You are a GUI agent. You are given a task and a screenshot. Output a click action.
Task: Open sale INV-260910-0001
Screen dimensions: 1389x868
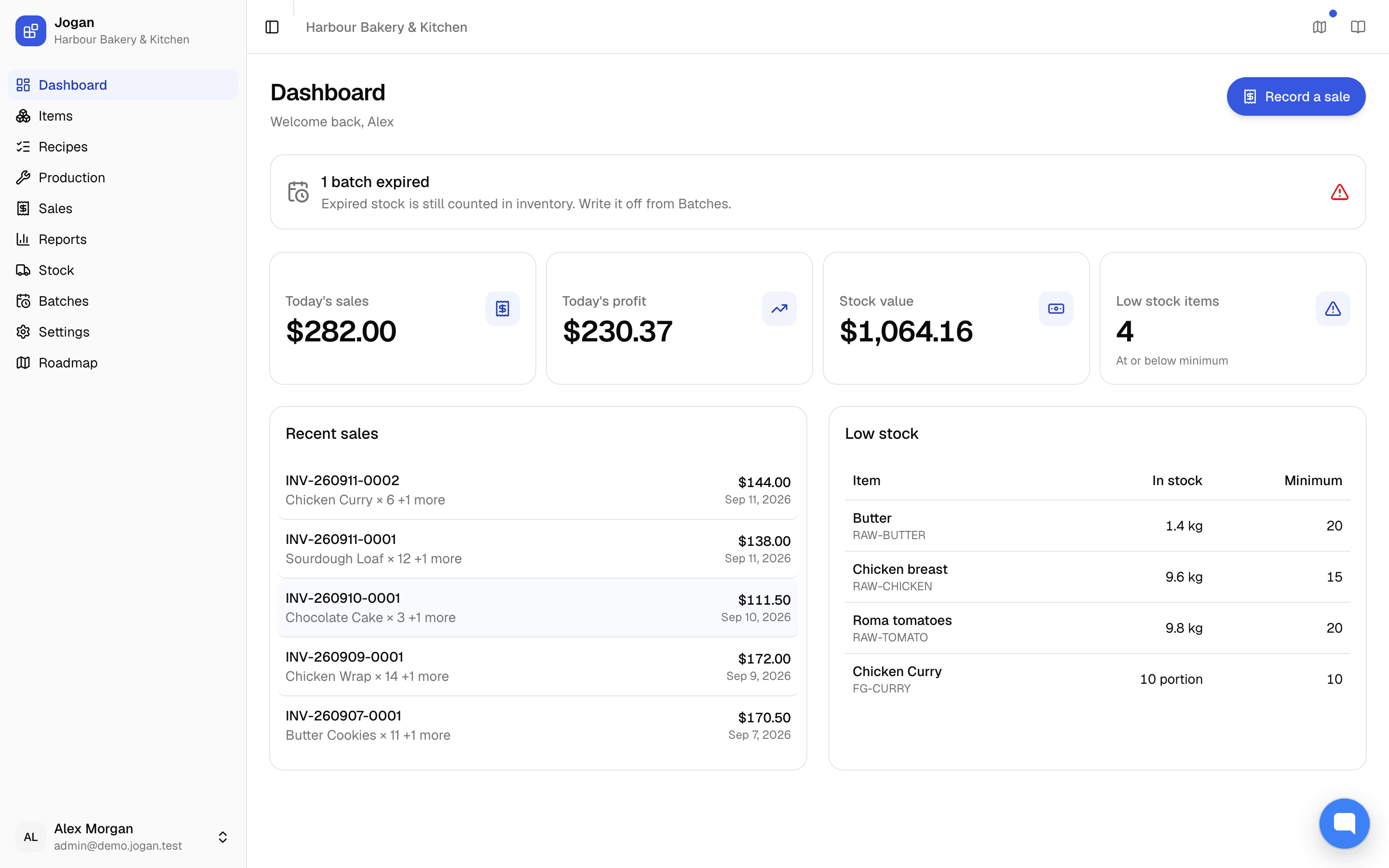(x=538, y=608)
